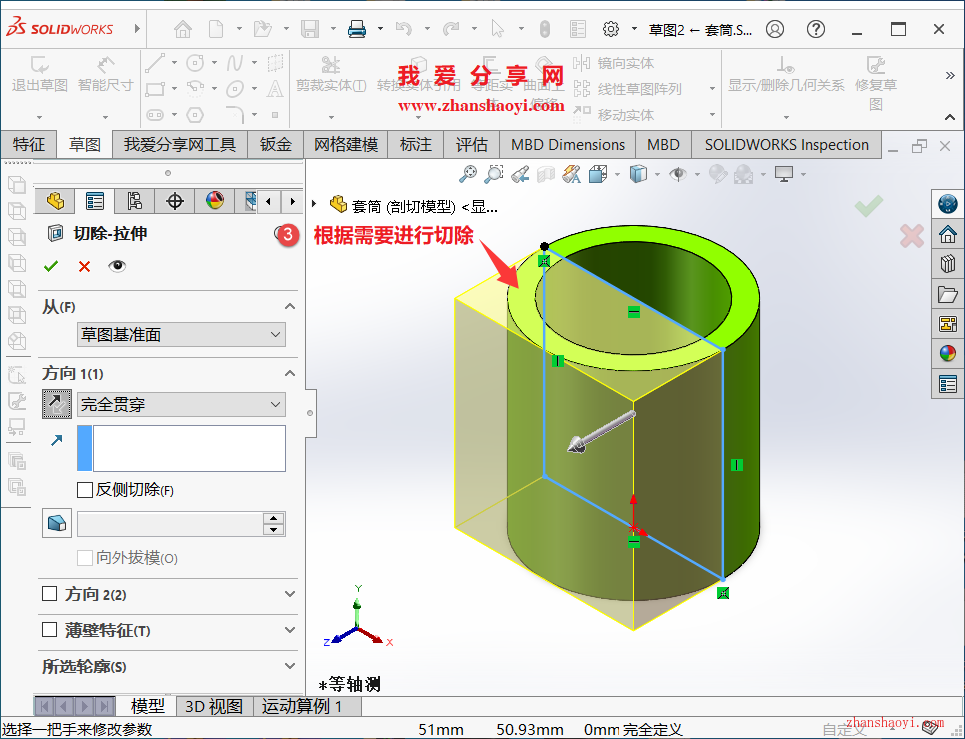965x739 pixels.
Task: Expand the 套筒 flyout design tree
Action: pyautogui.click(x=315, y=204)
